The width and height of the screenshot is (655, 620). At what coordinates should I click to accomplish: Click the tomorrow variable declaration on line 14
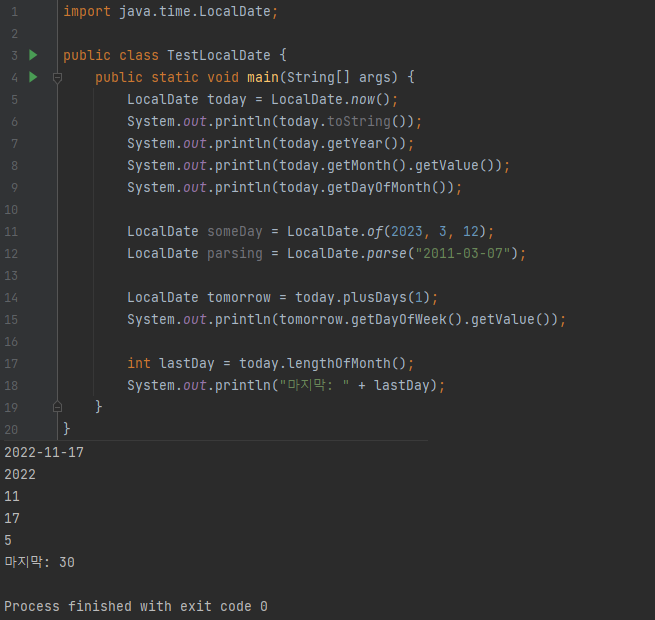point(239,298)
